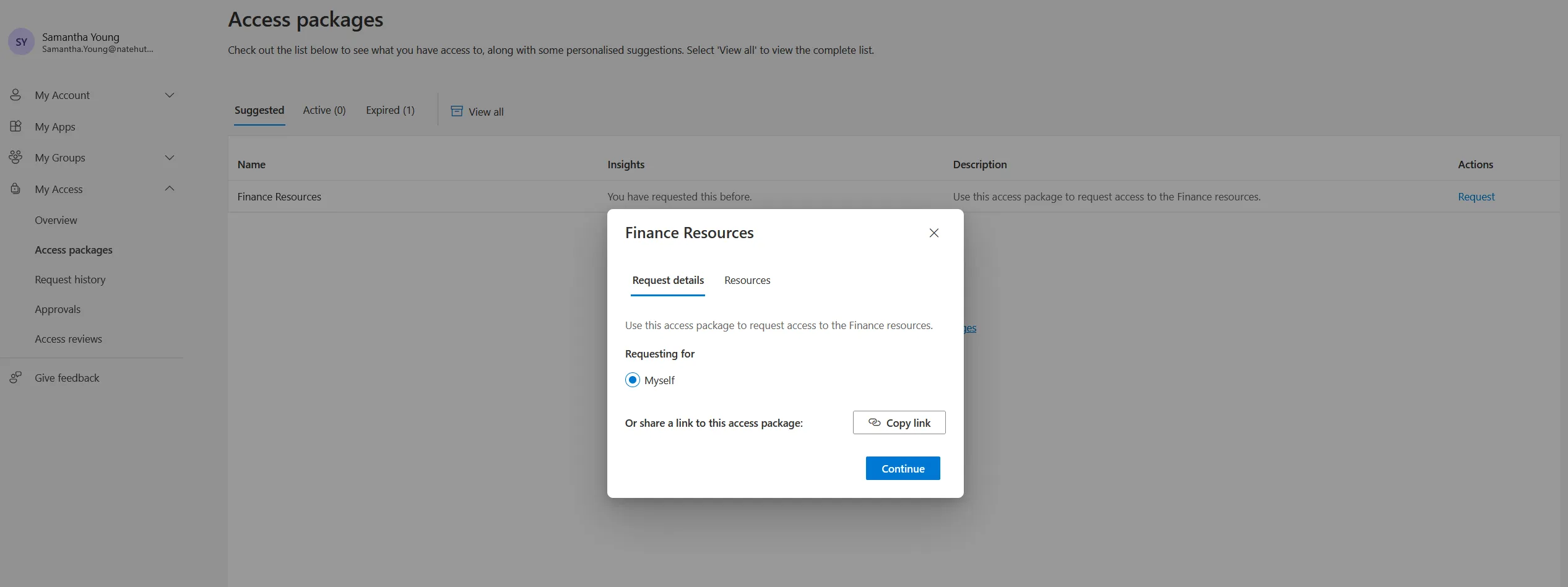Open the Request details tab
The height and width of the screenshot is (587, 1568).
click(668, 280)
